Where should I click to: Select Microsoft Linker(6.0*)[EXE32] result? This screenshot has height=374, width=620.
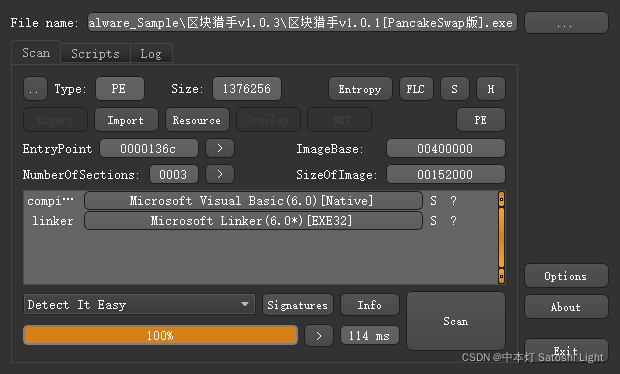click(253, 221)
